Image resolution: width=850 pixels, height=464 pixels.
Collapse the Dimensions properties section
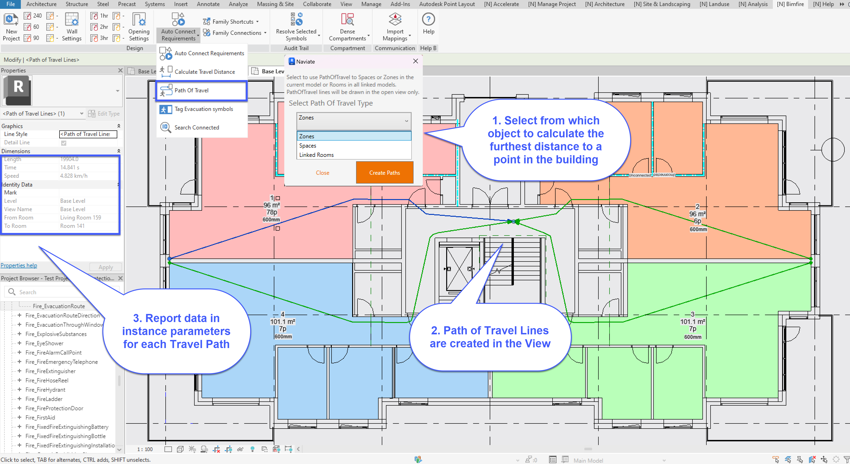119,151
